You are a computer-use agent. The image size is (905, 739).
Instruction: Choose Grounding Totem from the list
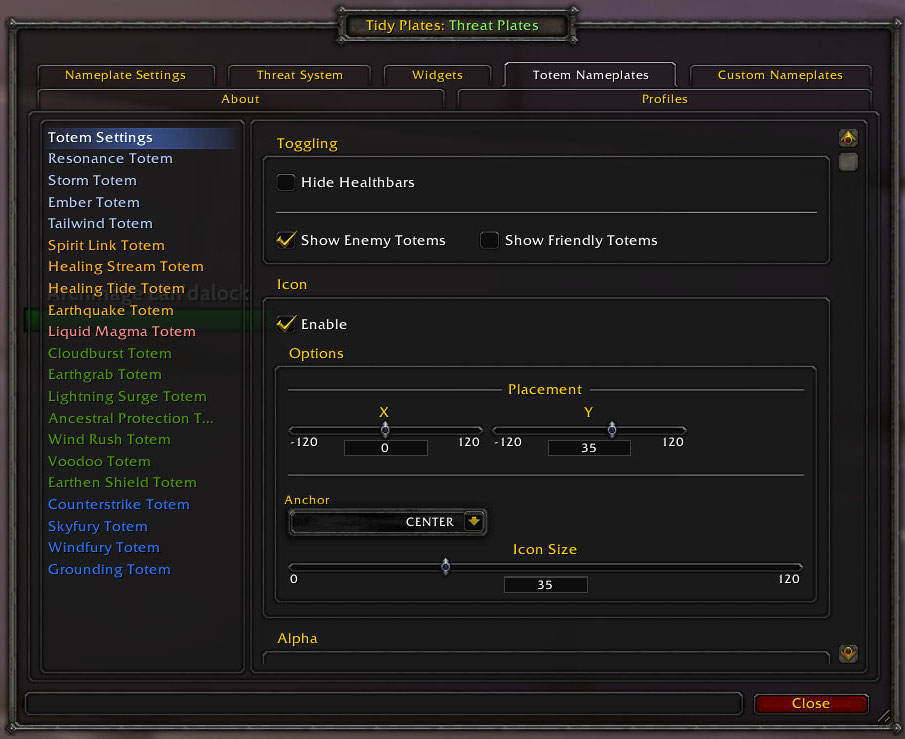click(x=109, y=570)
